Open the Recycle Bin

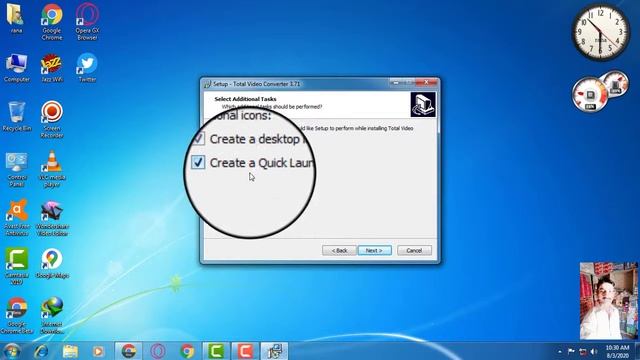coord(16,116)
